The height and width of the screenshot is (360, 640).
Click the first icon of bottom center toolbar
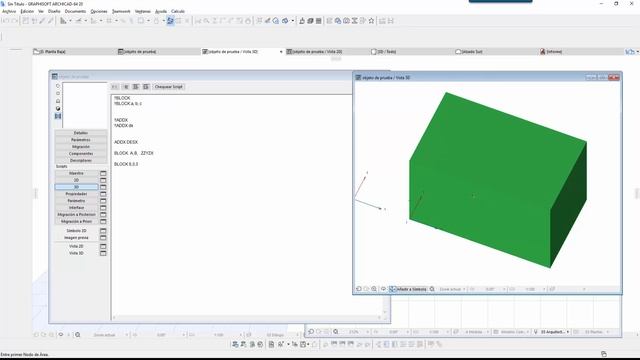click(235, 344)
